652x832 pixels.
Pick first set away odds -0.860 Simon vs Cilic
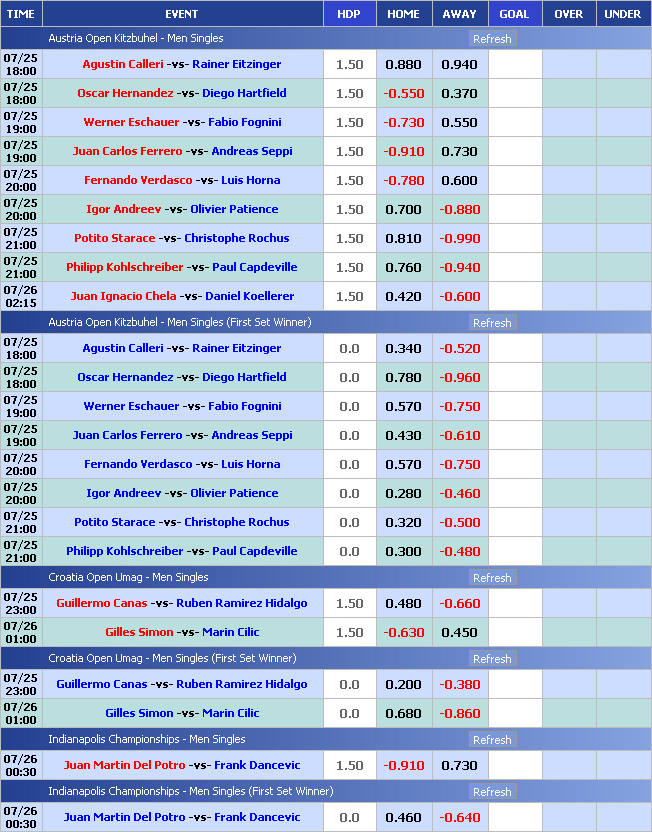459,713
